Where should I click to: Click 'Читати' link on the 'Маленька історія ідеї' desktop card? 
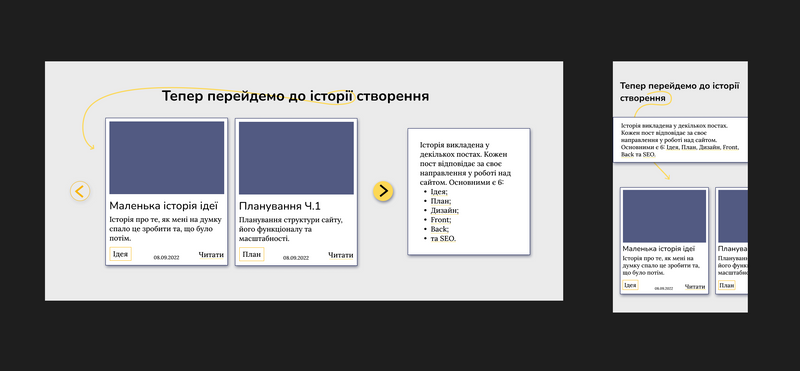point(211,255)
